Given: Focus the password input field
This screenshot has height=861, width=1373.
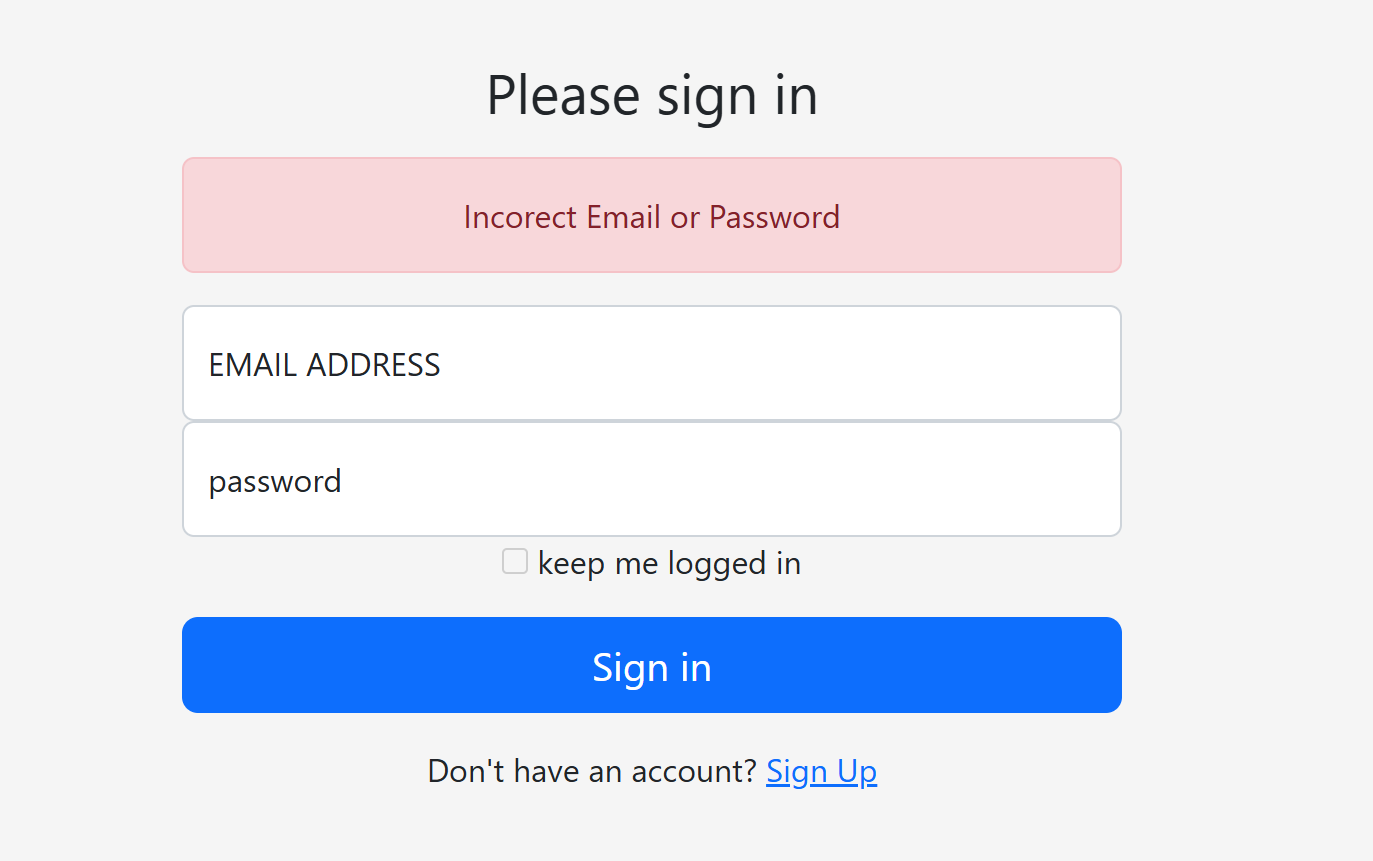Looking at the screenshot, I should (651, 479).
